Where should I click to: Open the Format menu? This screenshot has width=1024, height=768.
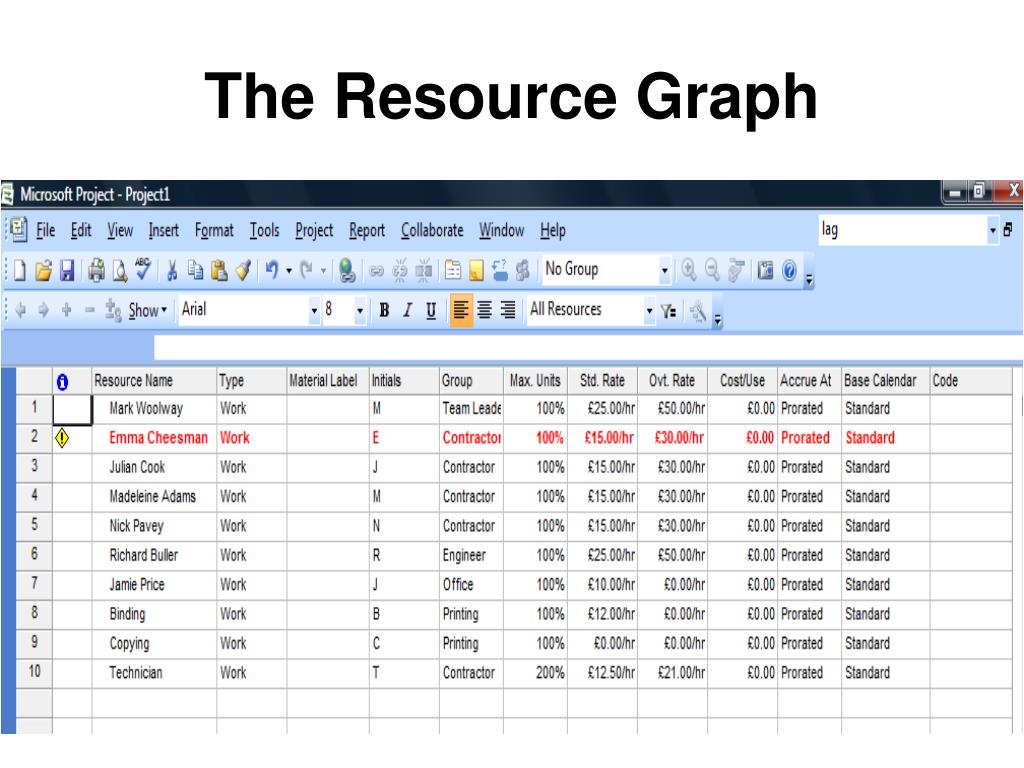pyautogui.click(x=214, y=231)
